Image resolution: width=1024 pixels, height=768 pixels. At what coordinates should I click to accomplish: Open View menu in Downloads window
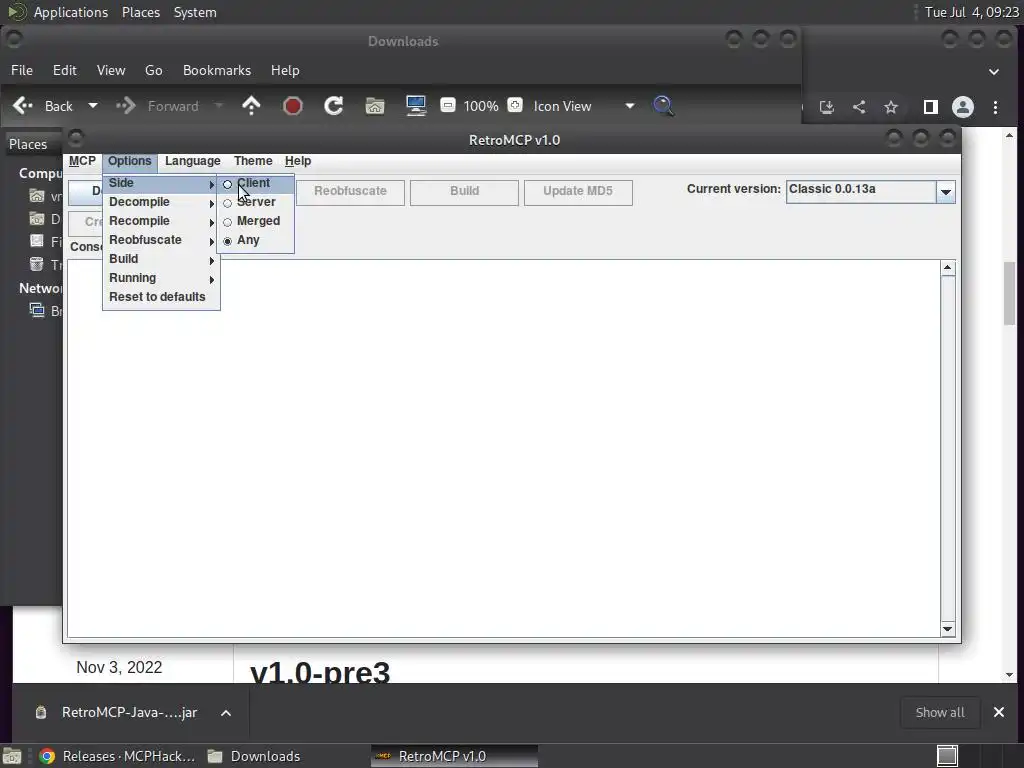[111, 71]
